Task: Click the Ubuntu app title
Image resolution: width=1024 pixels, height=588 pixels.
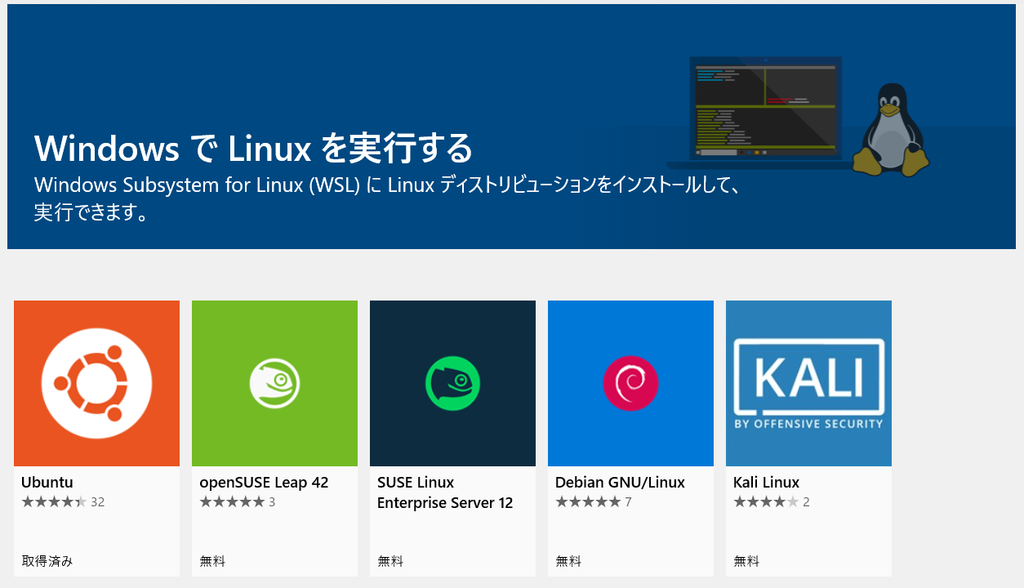Action: click(x=47, y=482)
